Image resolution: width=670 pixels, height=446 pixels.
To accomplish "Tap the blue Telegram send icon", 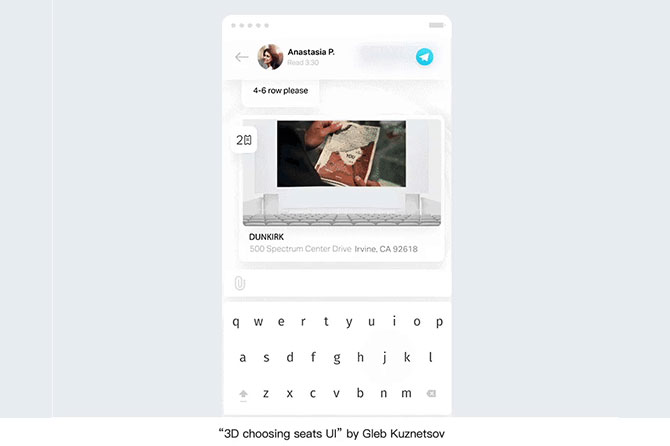I will pyautogui.click(x=424, y=57).
